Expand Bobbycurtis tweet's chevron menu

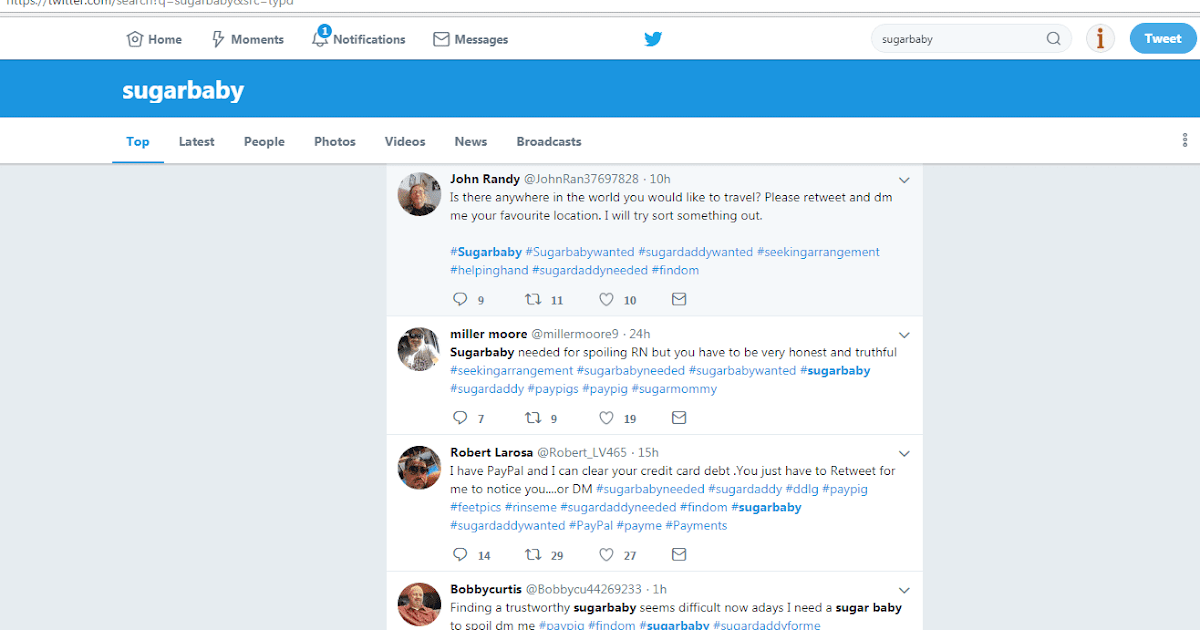click(904, 590)
